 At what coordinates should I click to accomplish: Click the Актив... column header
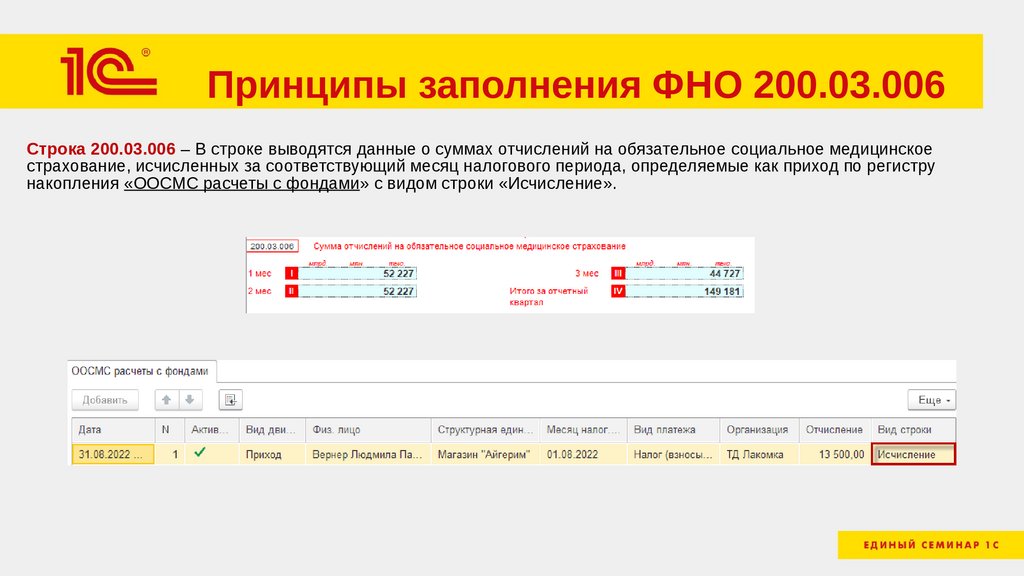[x=212, y=430]
